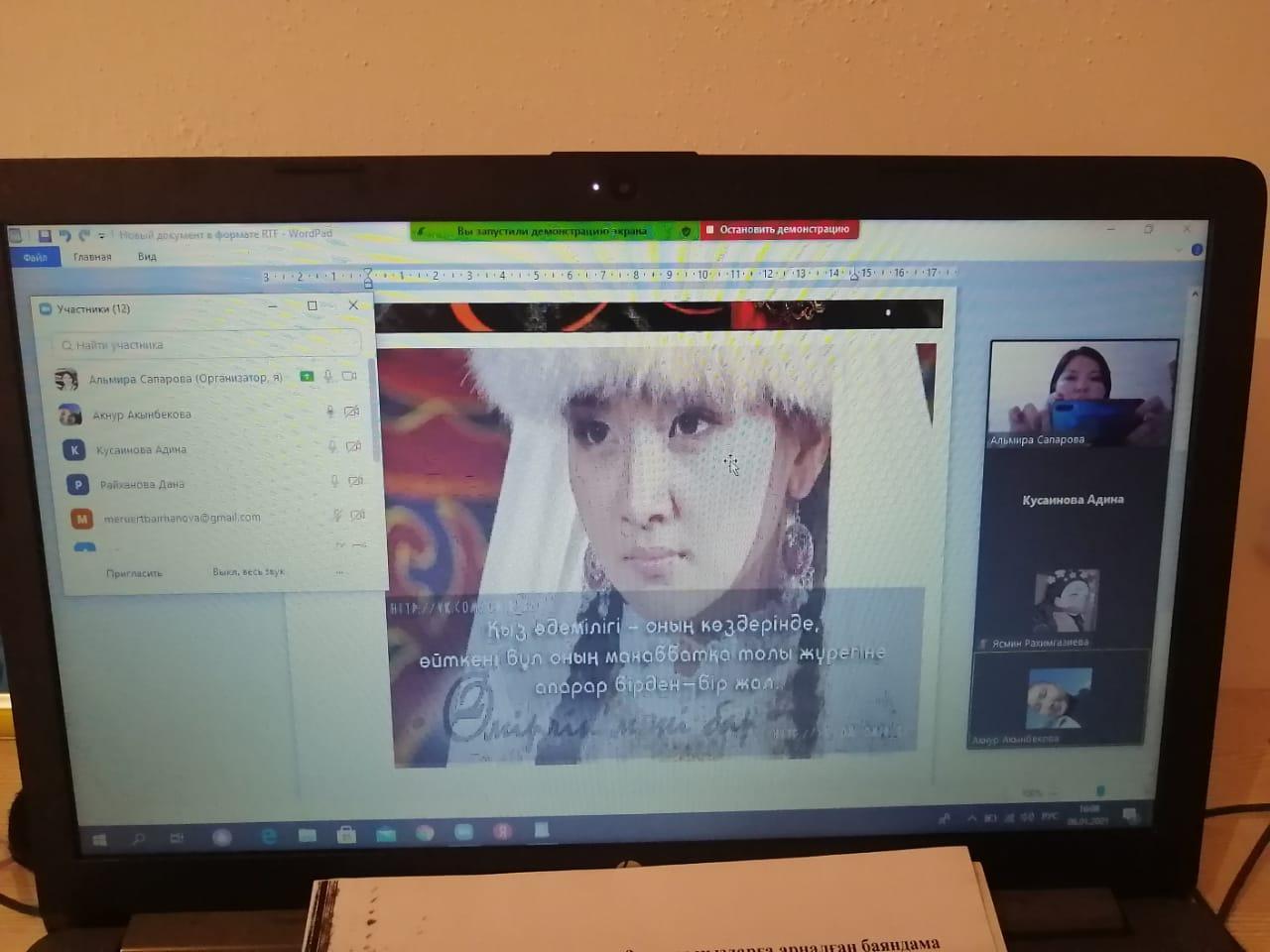Click the green screen share icon for Альмира Сапарова
The width and height of the screenshot is (1270, 952).
tap(308, 377)
